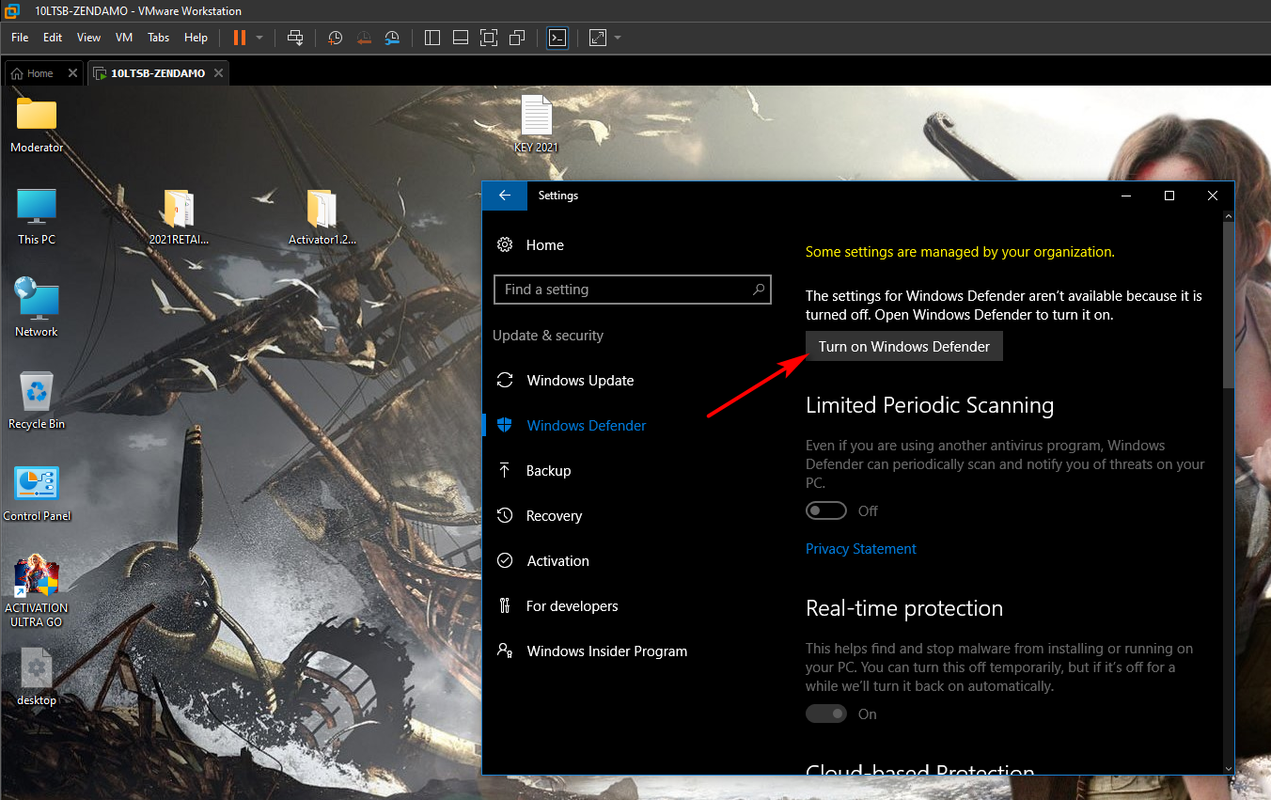
Task: Close the VMware Home tab
Action: (x=73, y=73)
